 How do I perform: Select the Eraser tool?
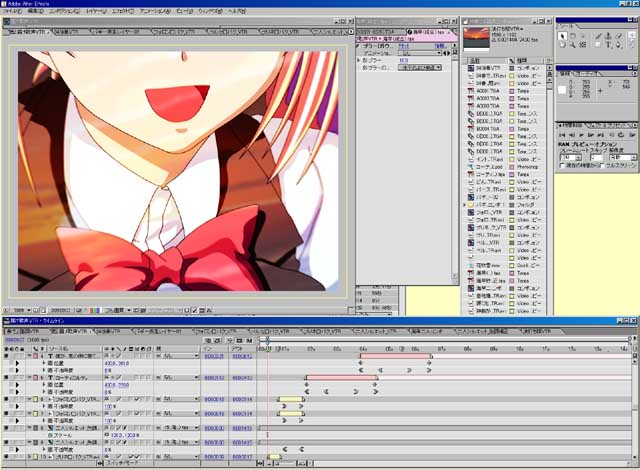[x=619, y=36]
